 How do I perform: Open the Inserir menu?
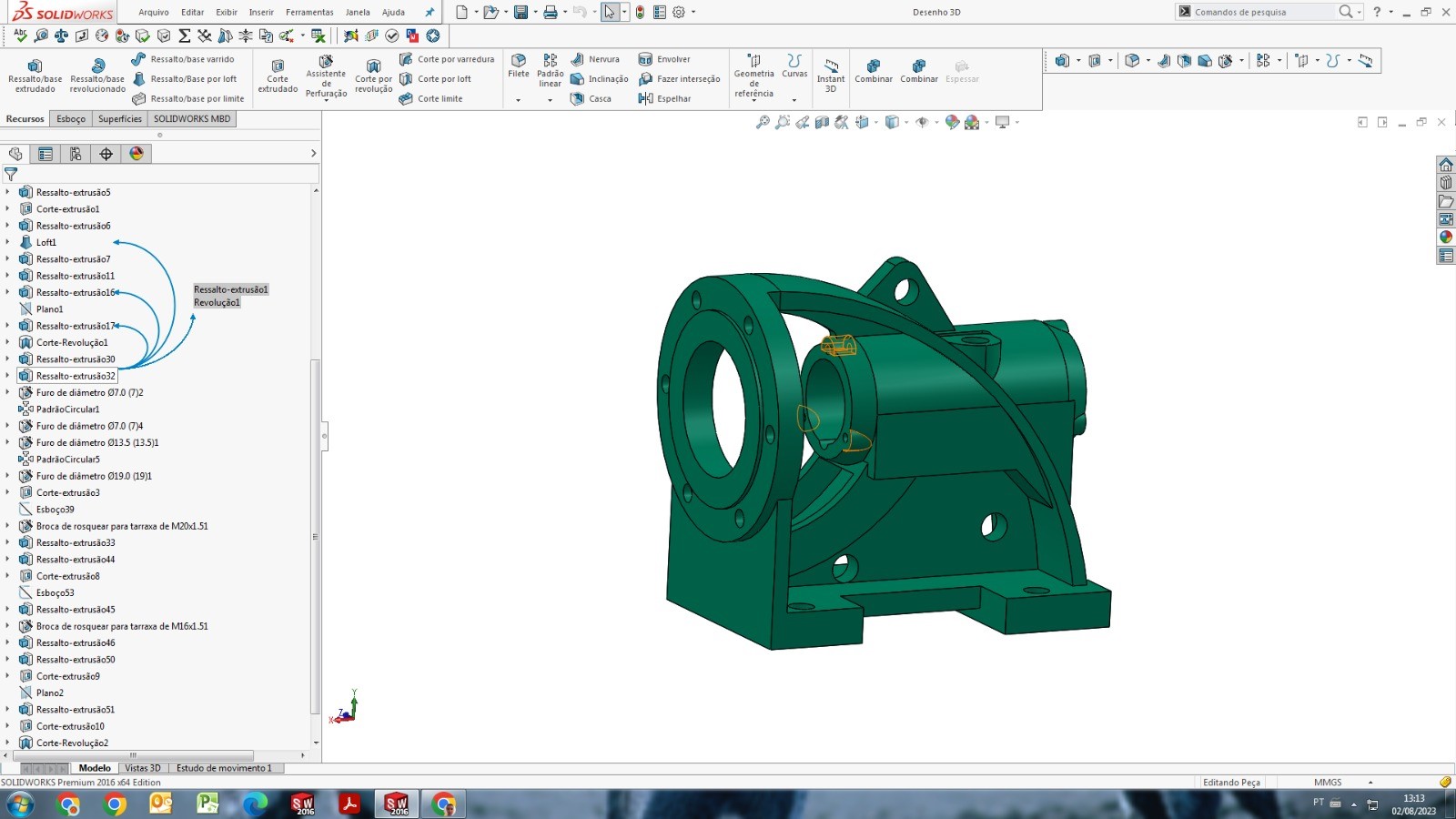pyautogui.click(x=261, y=12)
